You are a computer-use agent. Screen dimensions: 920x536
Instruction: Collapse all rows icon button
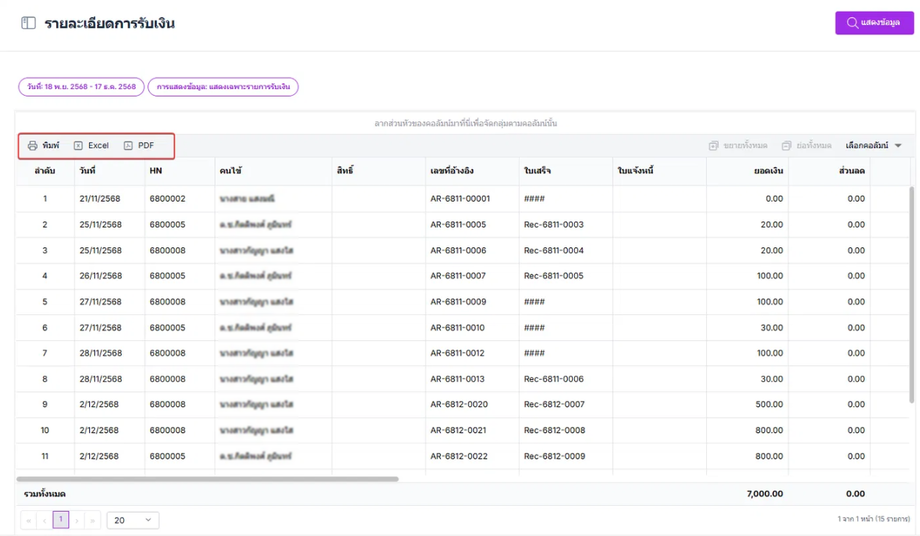click(806, 145)
